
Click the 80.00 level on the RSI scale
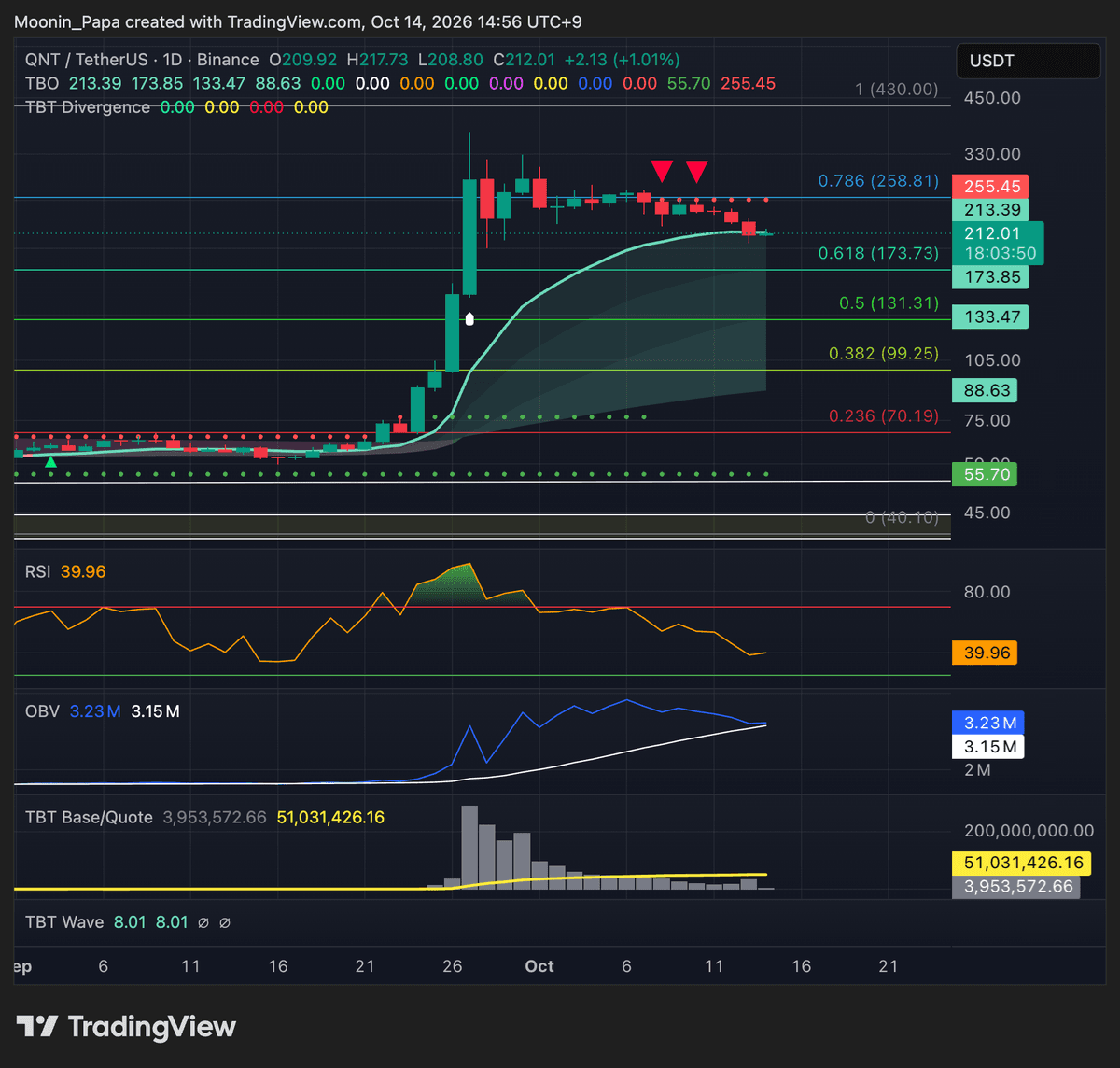[x=987, y=592]
